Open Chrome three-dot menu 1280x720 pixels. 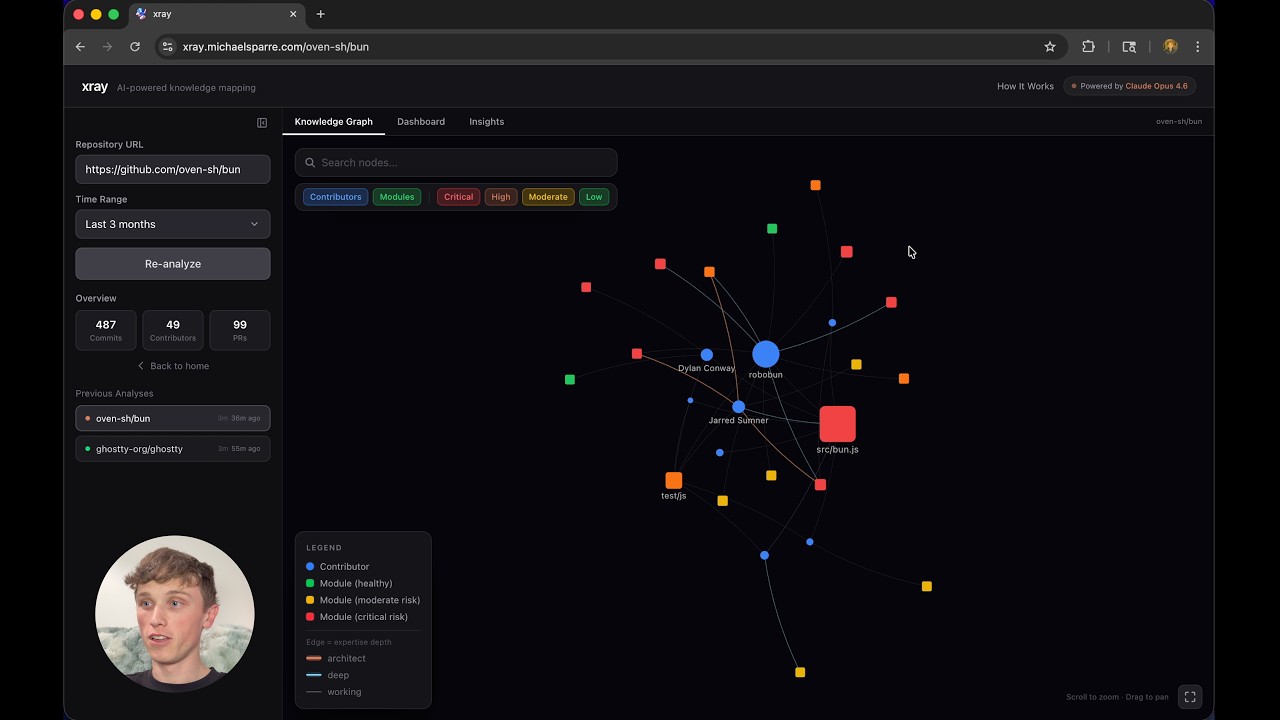click(x=1197, y=46)
